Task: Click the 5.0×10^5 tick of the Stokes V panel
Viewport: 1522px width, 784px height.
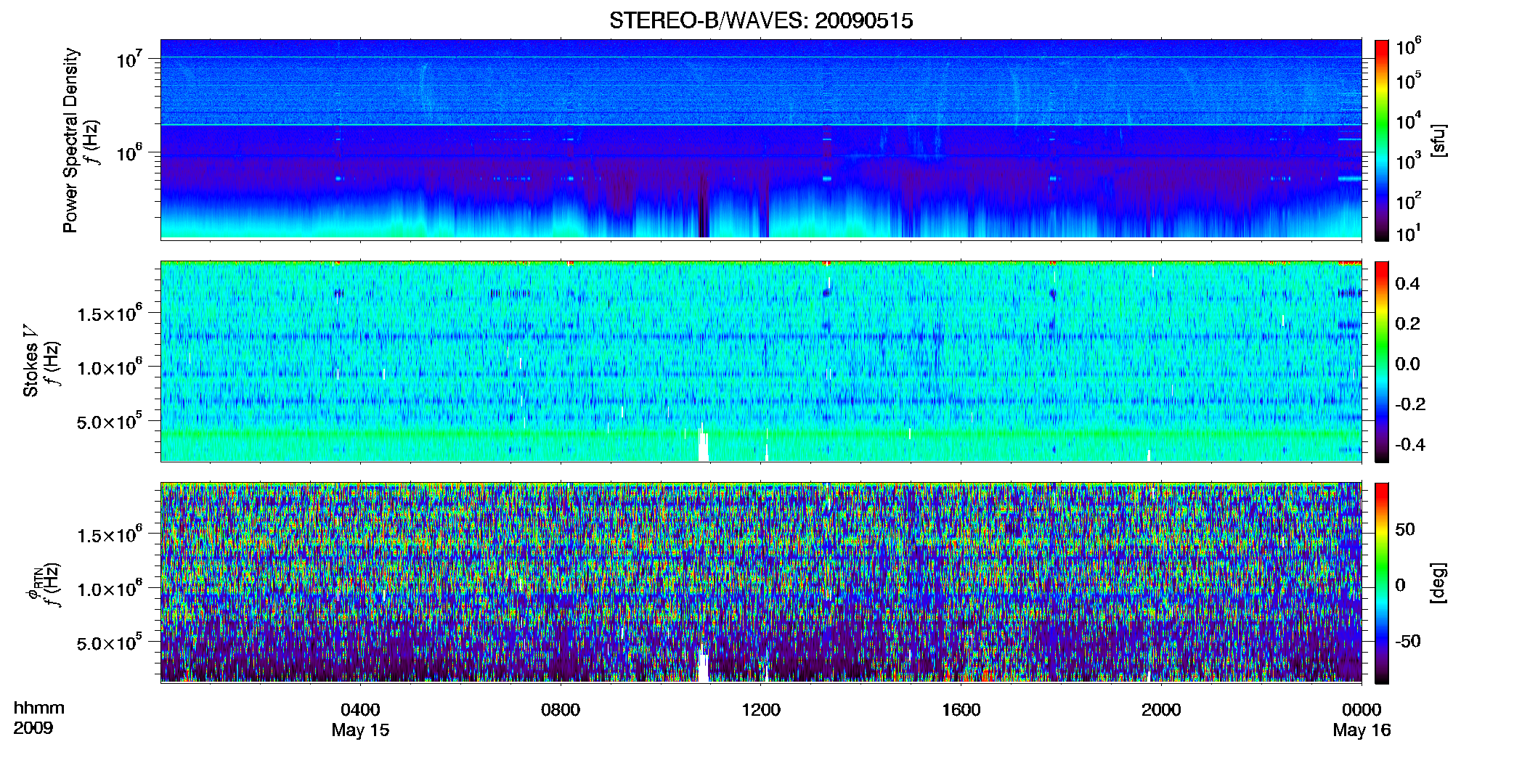Action: click(110, 421)
